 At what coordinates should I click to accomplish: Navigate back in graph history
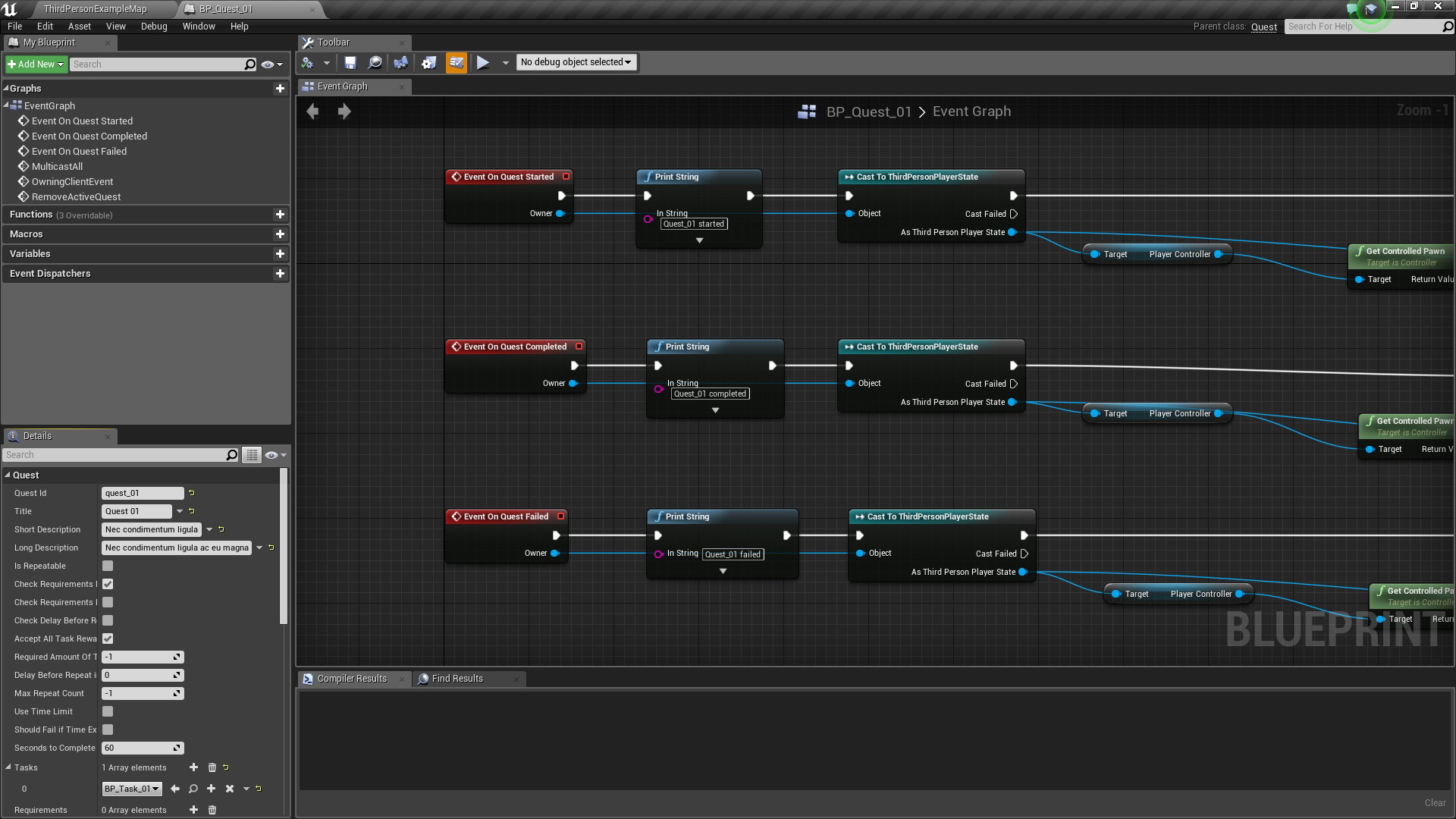point(312,111)
